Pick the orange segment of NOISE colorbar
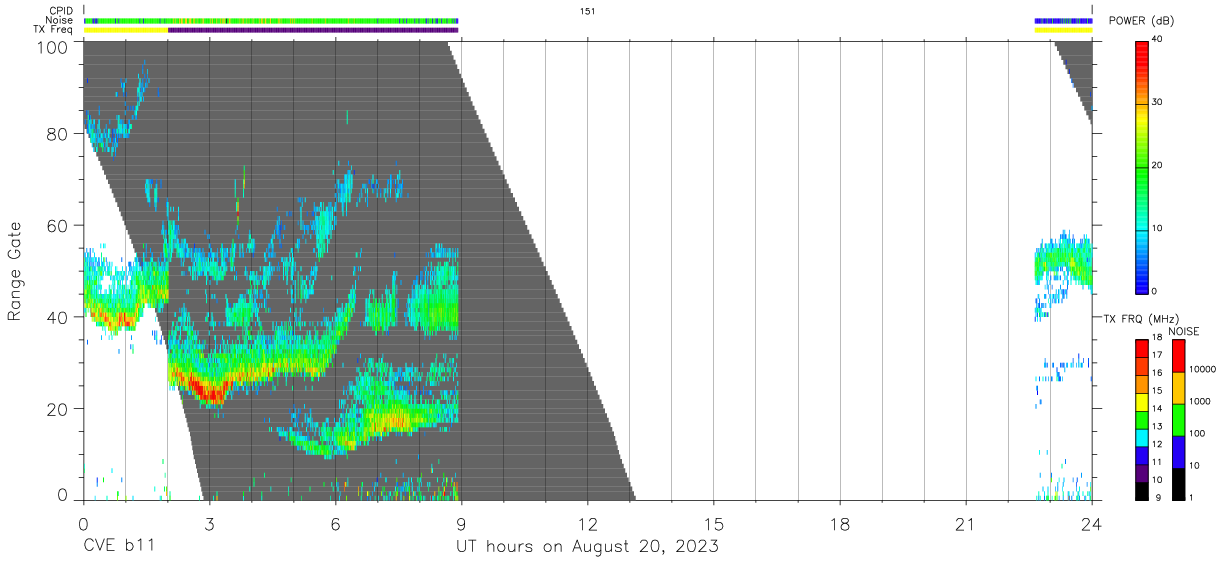1228x567 pixels. click(1177, 388)
